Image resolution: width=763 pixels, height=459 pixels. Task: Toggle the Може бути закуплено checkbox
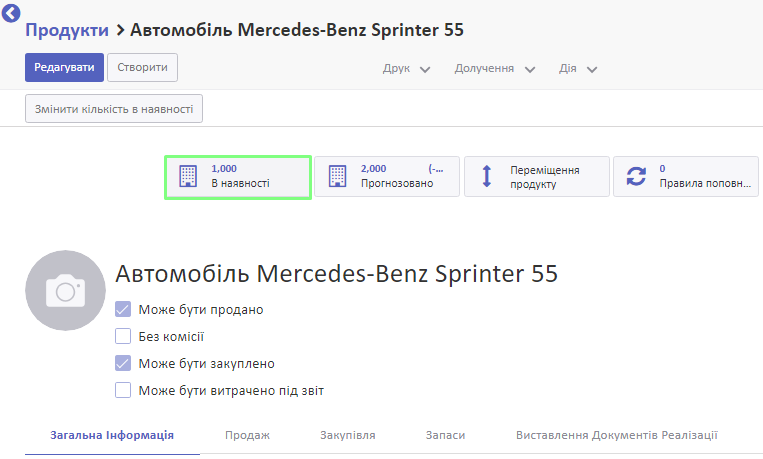[123, 363]
